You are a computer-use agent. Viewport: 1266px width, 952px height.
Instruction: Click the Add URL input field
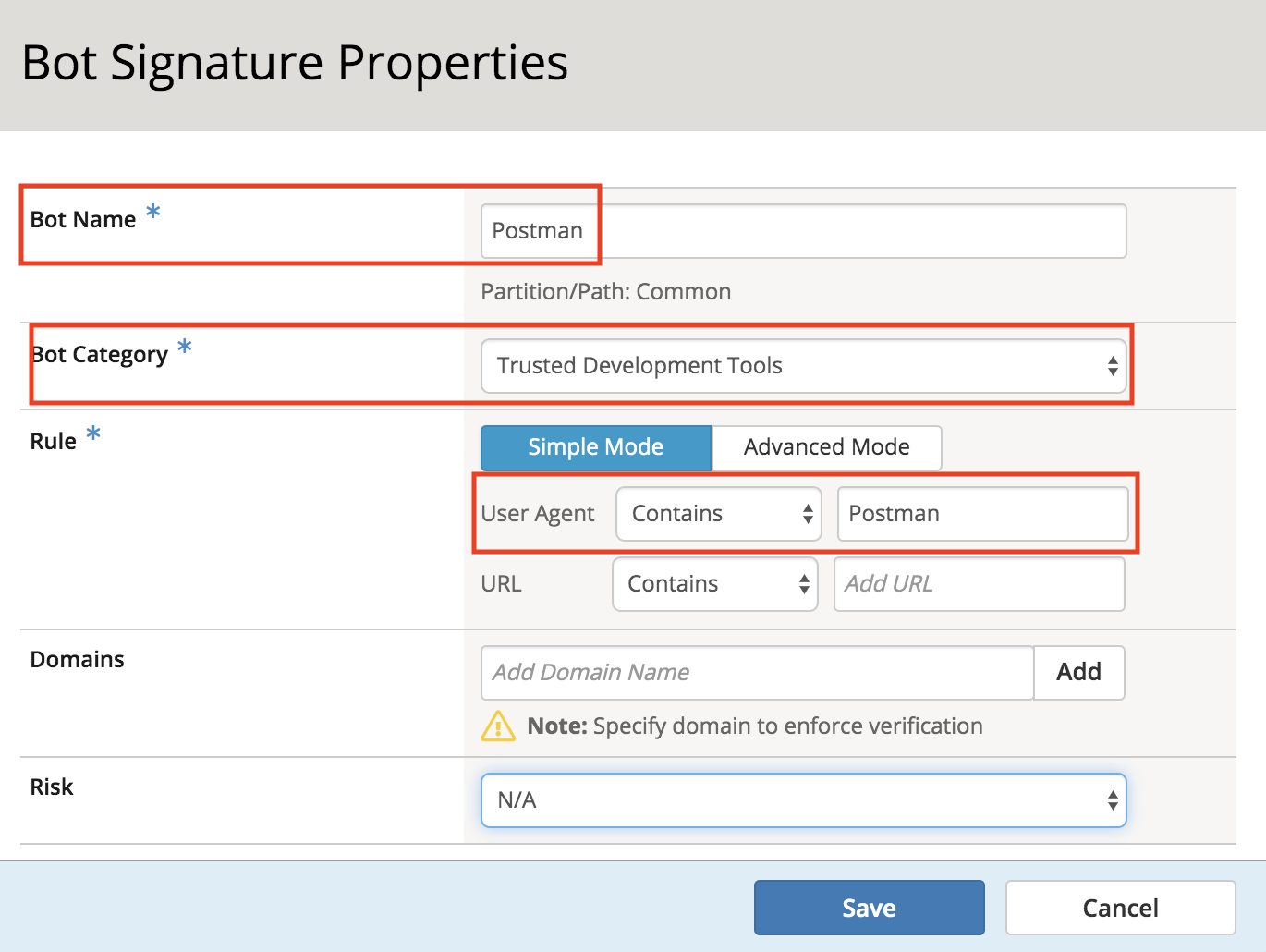(x=979, y=584)
